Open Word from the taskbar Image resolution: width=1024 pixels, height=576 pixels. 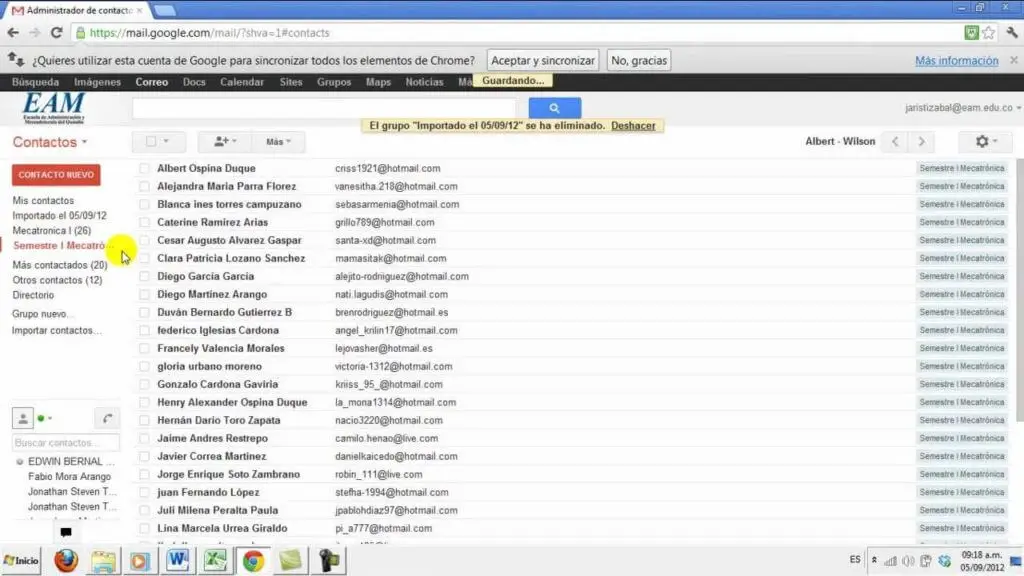(x=178, y=560)
